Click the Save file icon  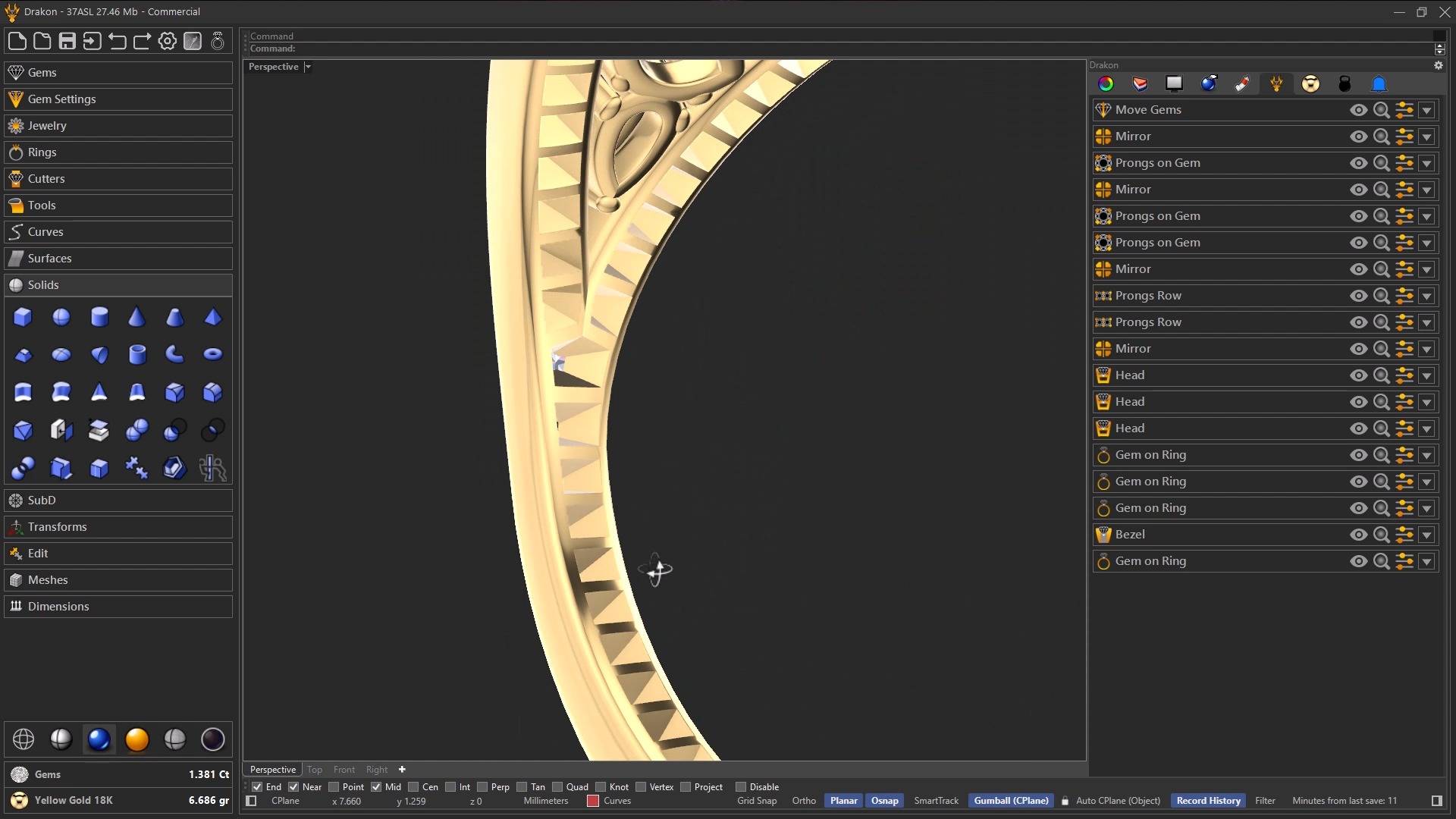coord(67,41)
